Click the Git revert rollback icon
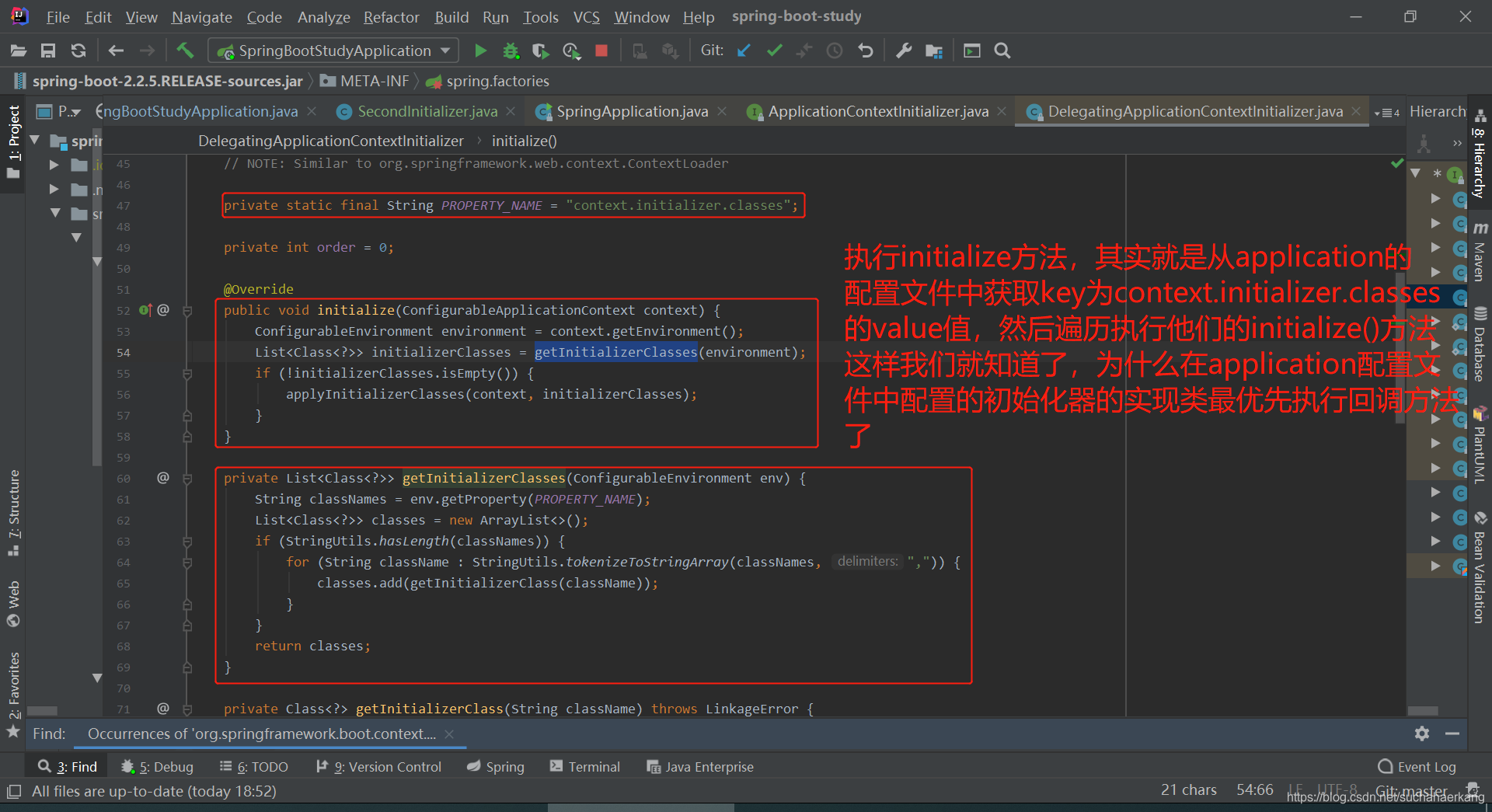Screen dimensions: 1492x812 865,51
